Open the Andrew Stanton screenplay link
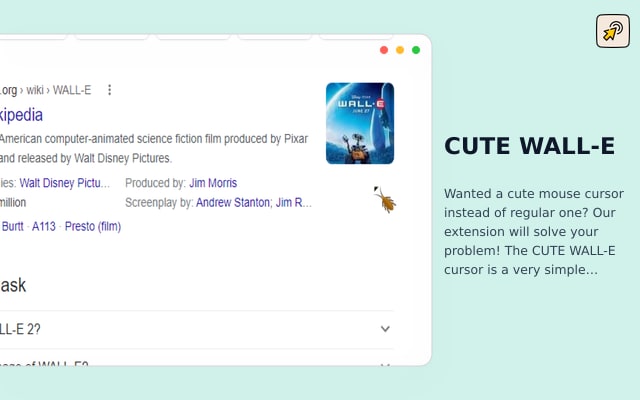640x400 pixels. click(x=233, y=202)
